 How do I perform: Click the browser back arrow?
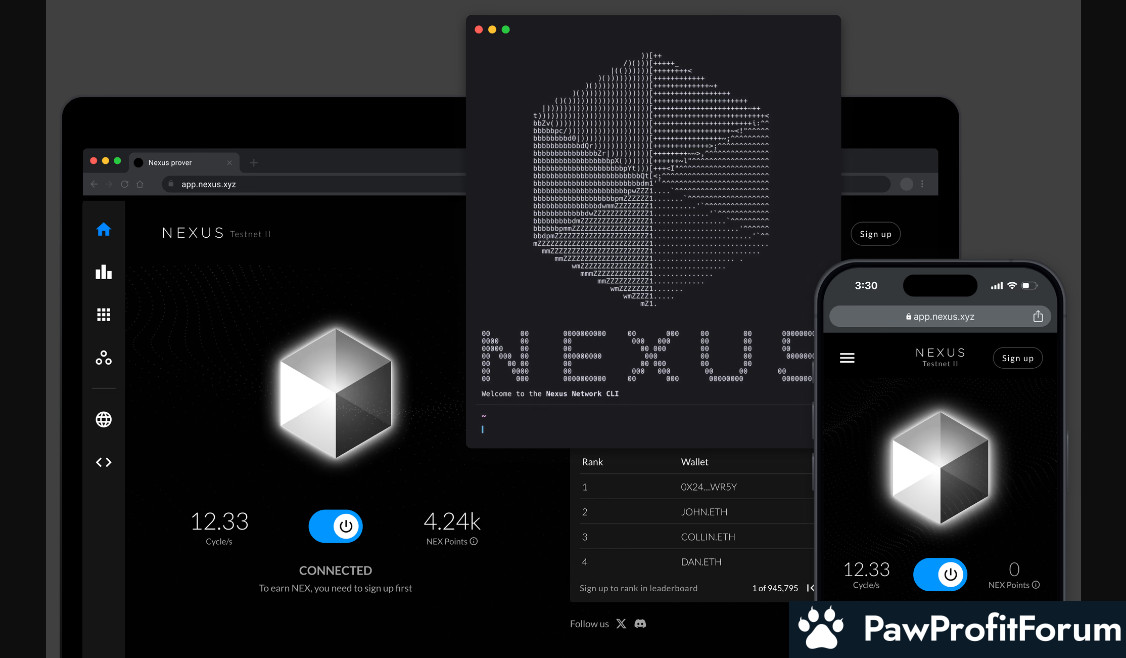point(94,184)
